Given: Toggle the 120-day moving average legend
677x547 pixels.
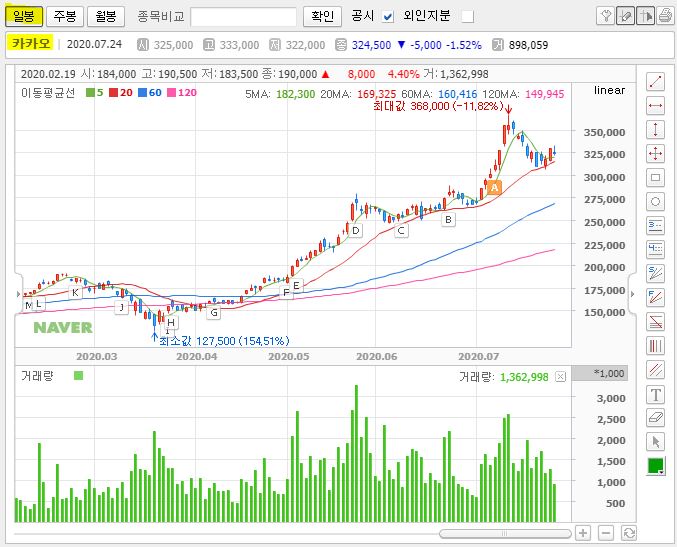Looking at the screenshot, I should 182,92.
